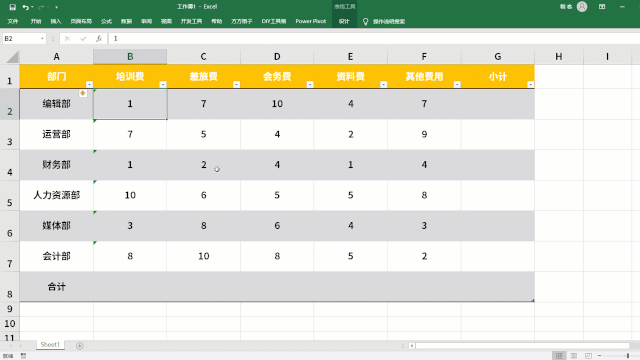Expand the Name Box dropdown arrow
This screenshot has width=640, height=360.
pyautogui.click(x=42, y=38)
